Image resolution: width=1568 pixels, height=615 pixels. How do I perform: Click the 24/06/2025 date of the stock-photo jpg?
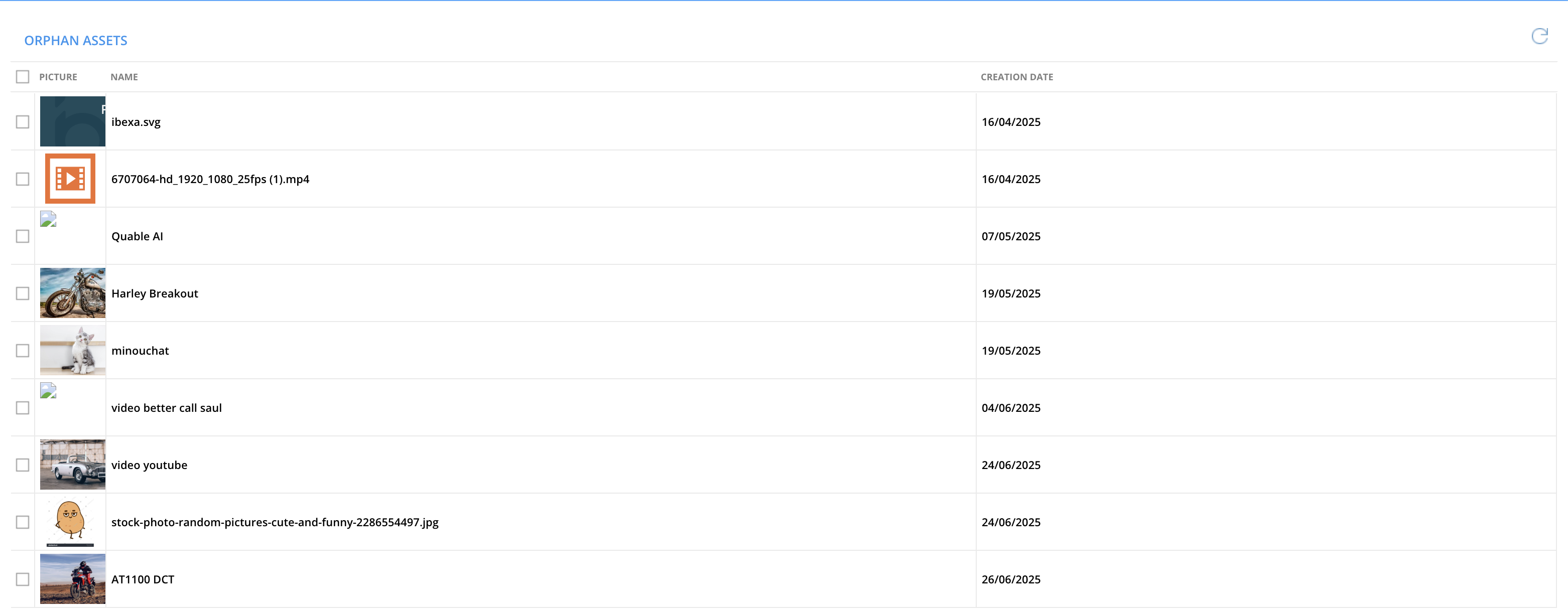point(1010,522)
